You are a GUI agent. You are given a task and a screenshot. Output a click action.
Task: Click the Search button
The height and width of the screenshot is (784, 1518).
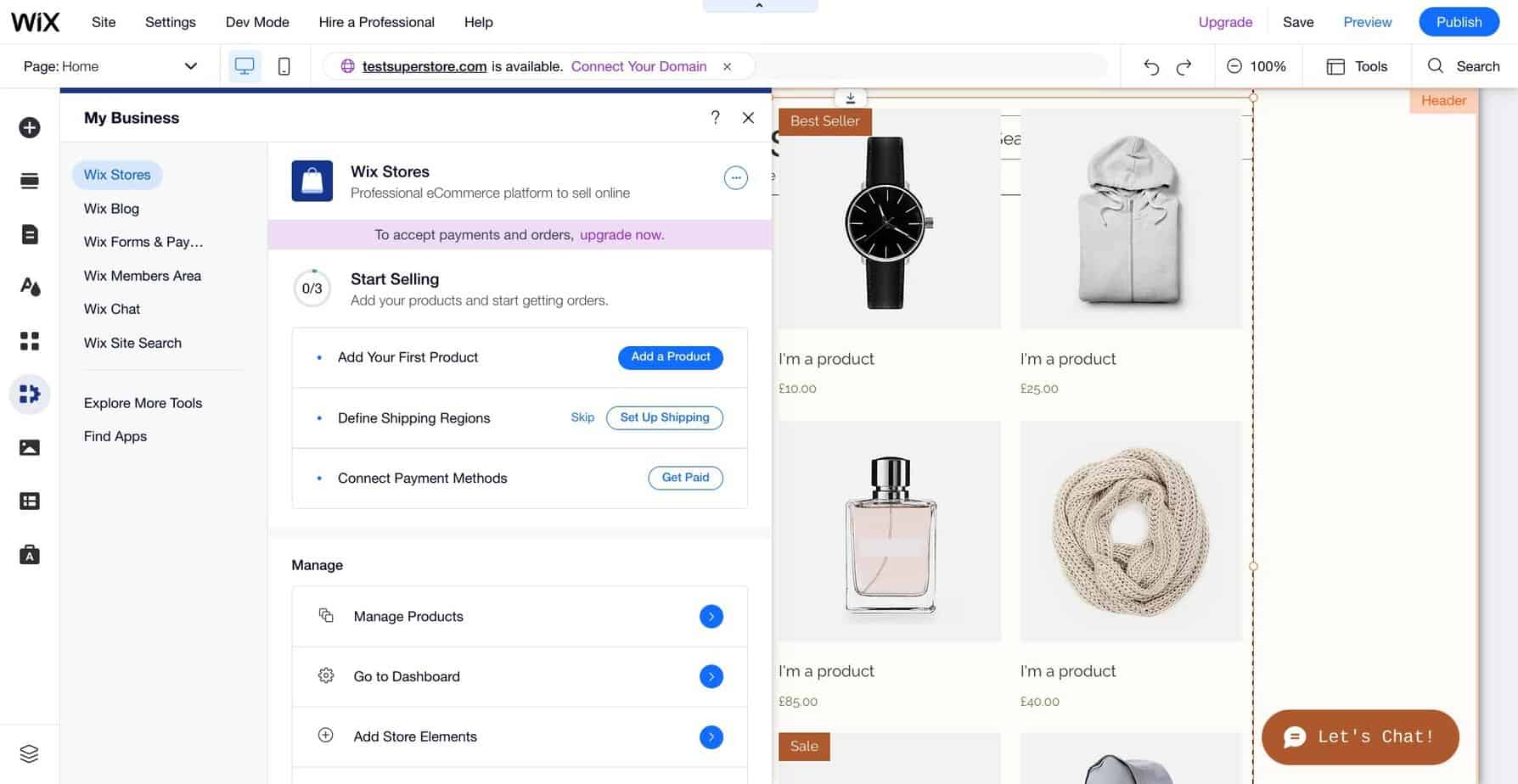coord(1464,66)
